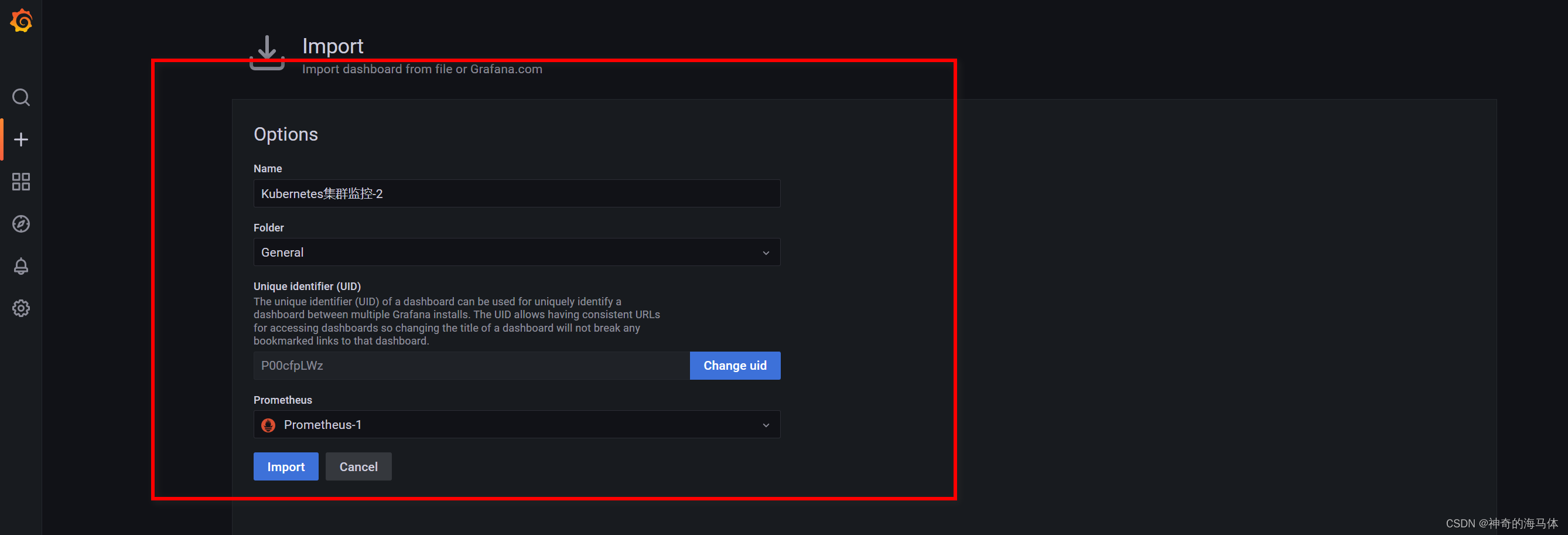This screenshot has width=1568, height=535.
Task: Open the Create plus menu in sidebar
Action: [x=21, y=139]
